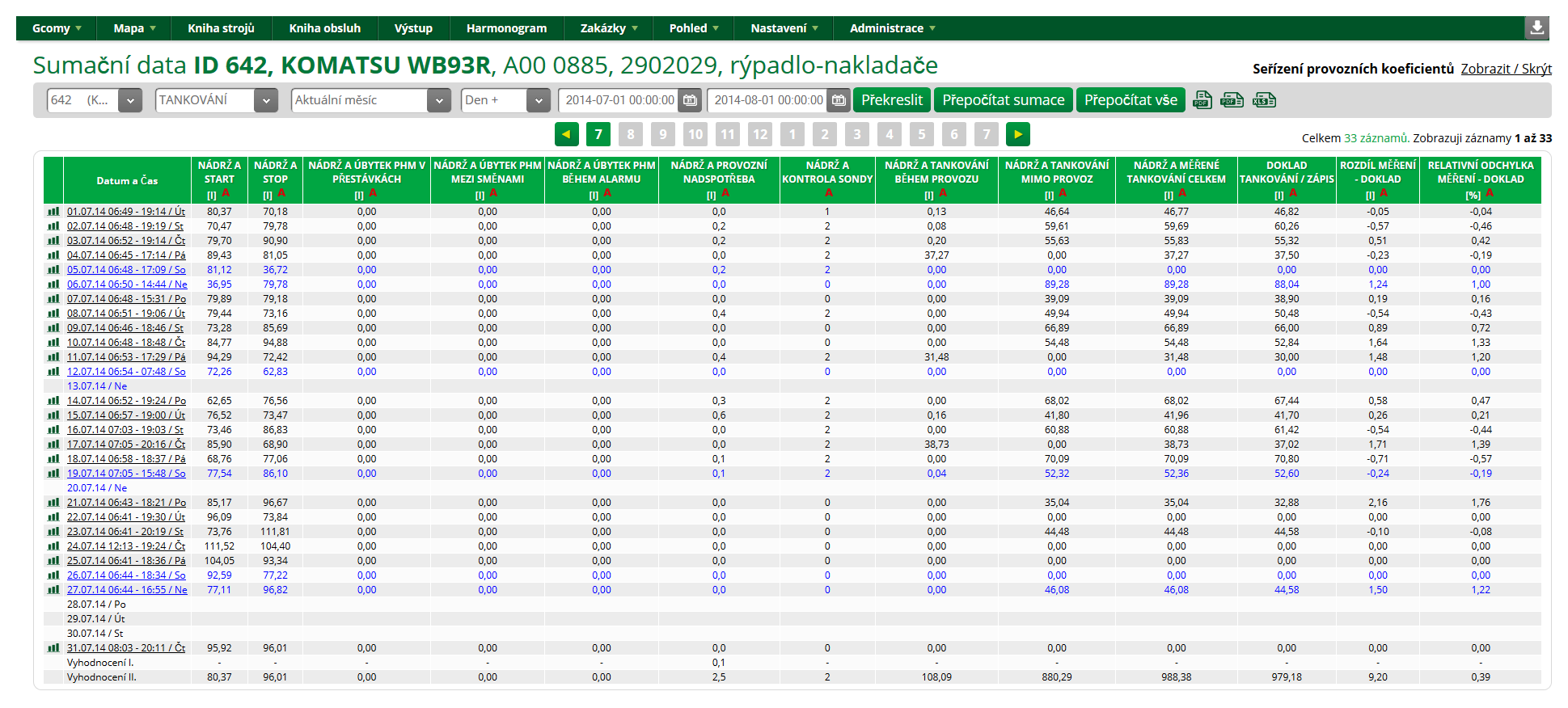Open chart icon for the 27.07.14 row

click(53, 590)
